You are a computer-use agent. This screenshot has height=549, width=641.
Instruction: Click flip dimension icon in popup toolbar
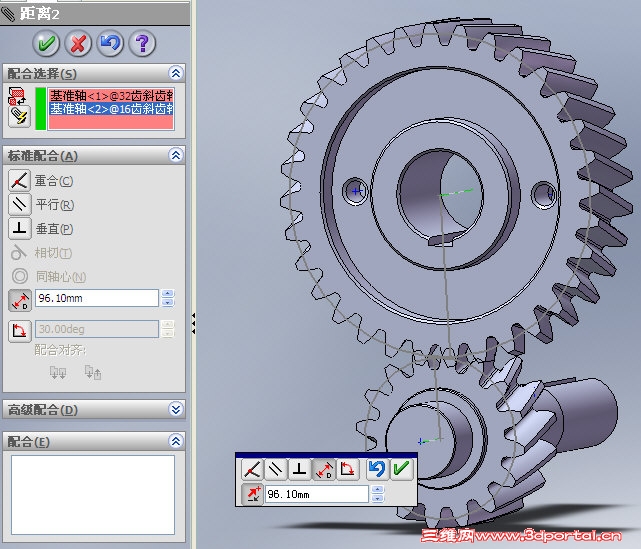[253, 494]
